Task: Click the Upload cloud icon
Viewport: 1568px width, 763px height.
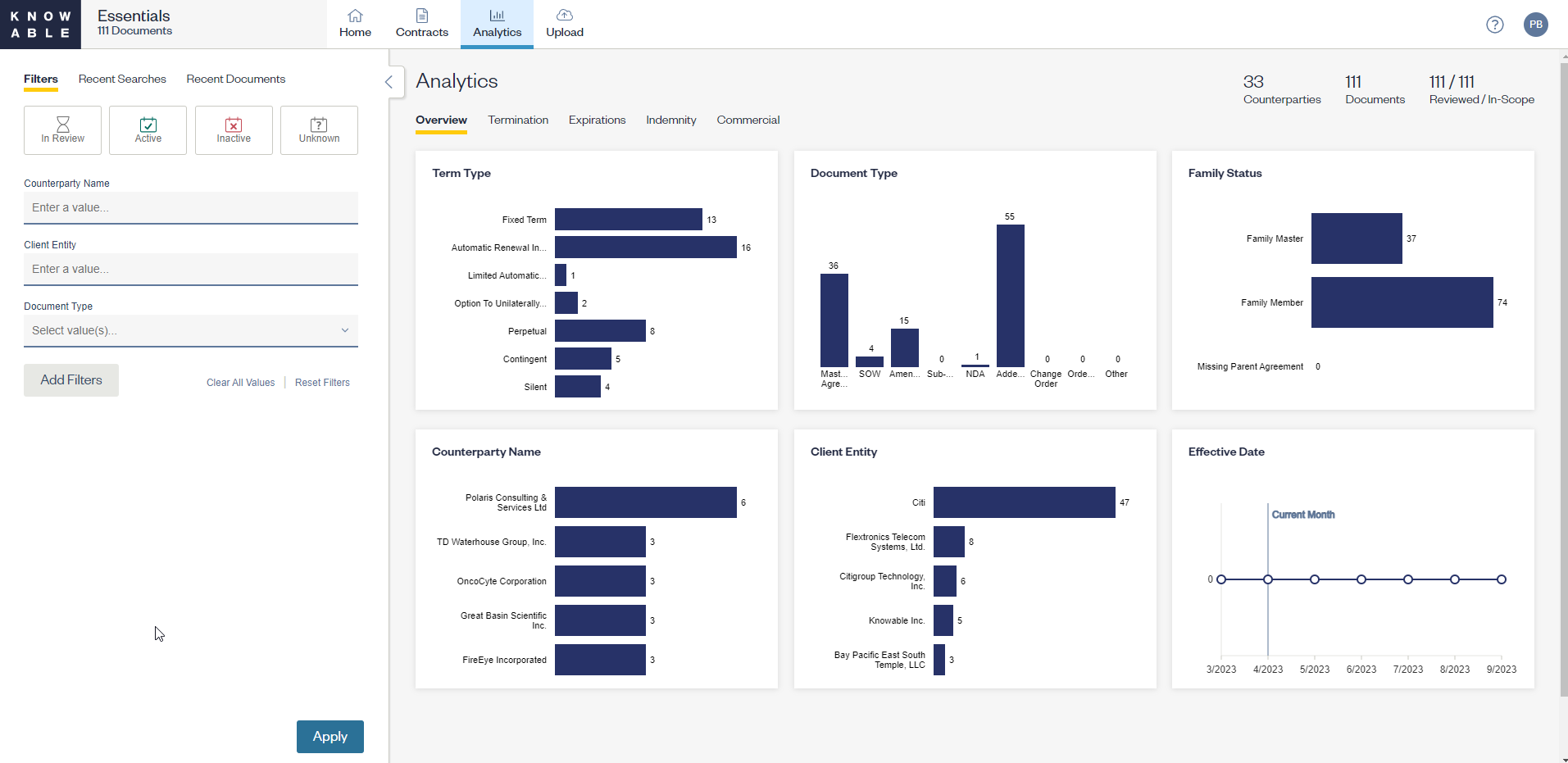Action: coord(564,16)
